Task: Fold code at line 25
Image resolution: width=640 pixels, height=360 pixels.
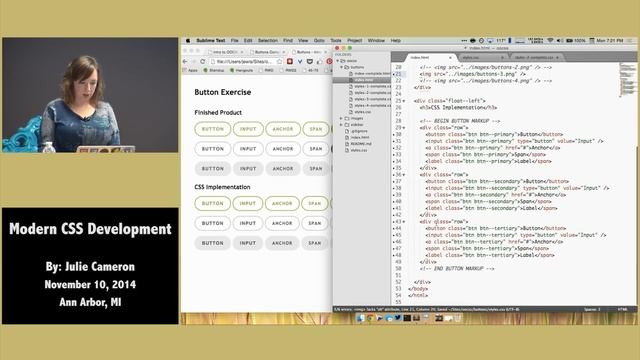Action: coord(404,101)
